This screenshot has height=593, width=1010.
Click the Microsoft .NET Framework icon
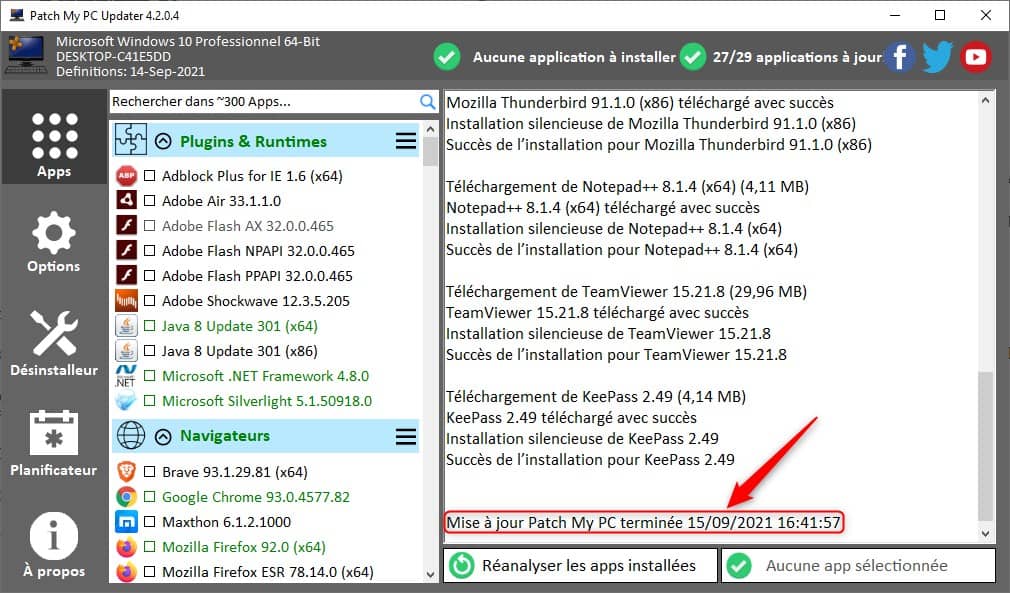126,376
